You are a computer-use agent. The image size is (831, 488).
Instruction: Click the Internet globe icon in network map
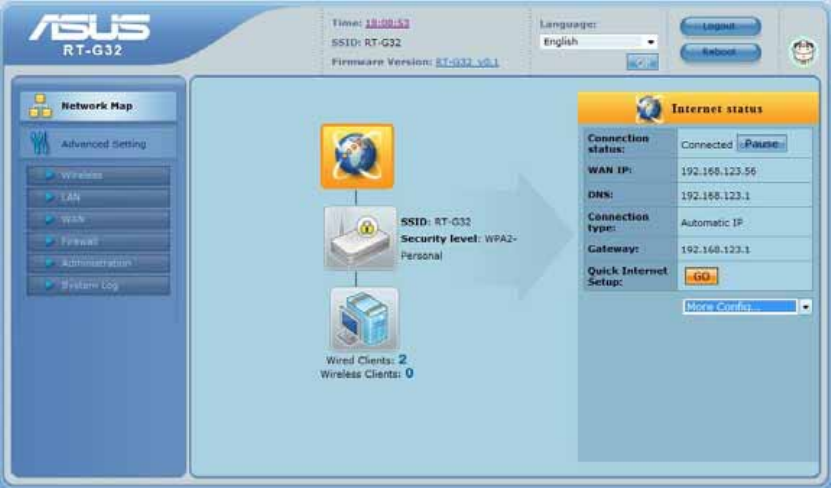tap(357, 156)
